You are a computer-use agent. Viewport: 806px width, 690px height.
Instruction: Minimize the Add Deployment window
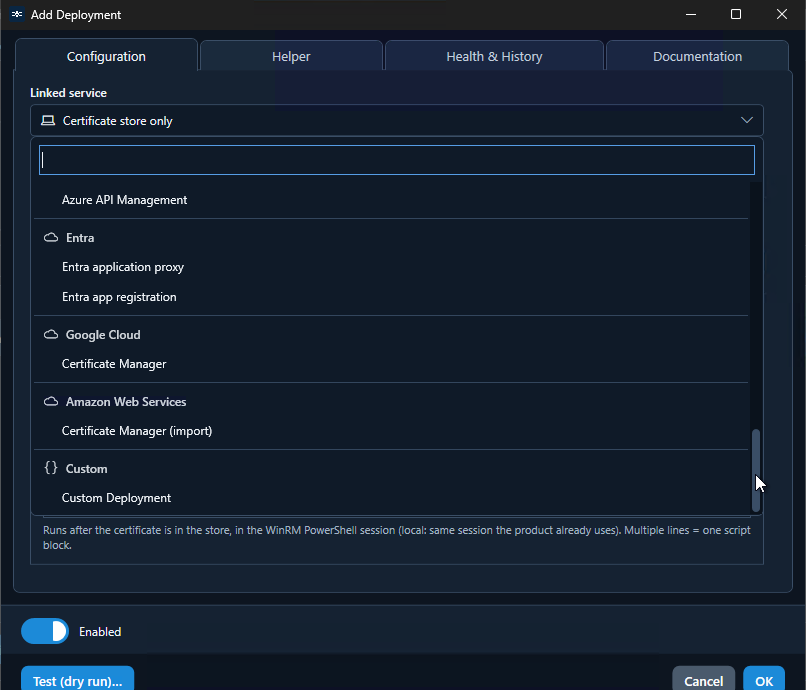pyautogui.click(x=691, y=14)
